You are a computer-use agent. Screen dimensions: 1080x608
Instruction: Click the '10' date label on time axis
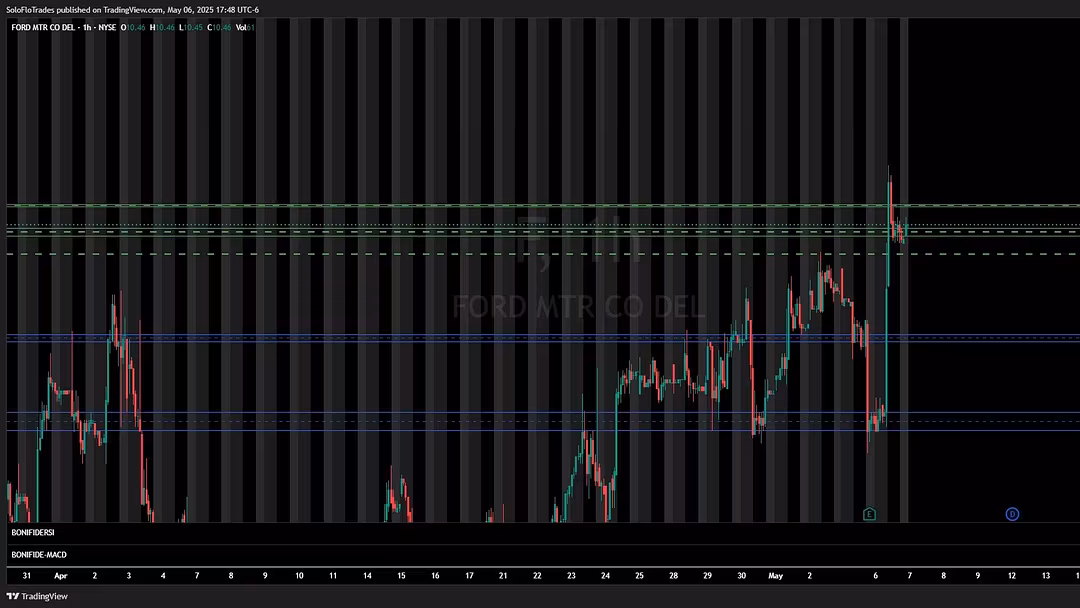point(299,576)
